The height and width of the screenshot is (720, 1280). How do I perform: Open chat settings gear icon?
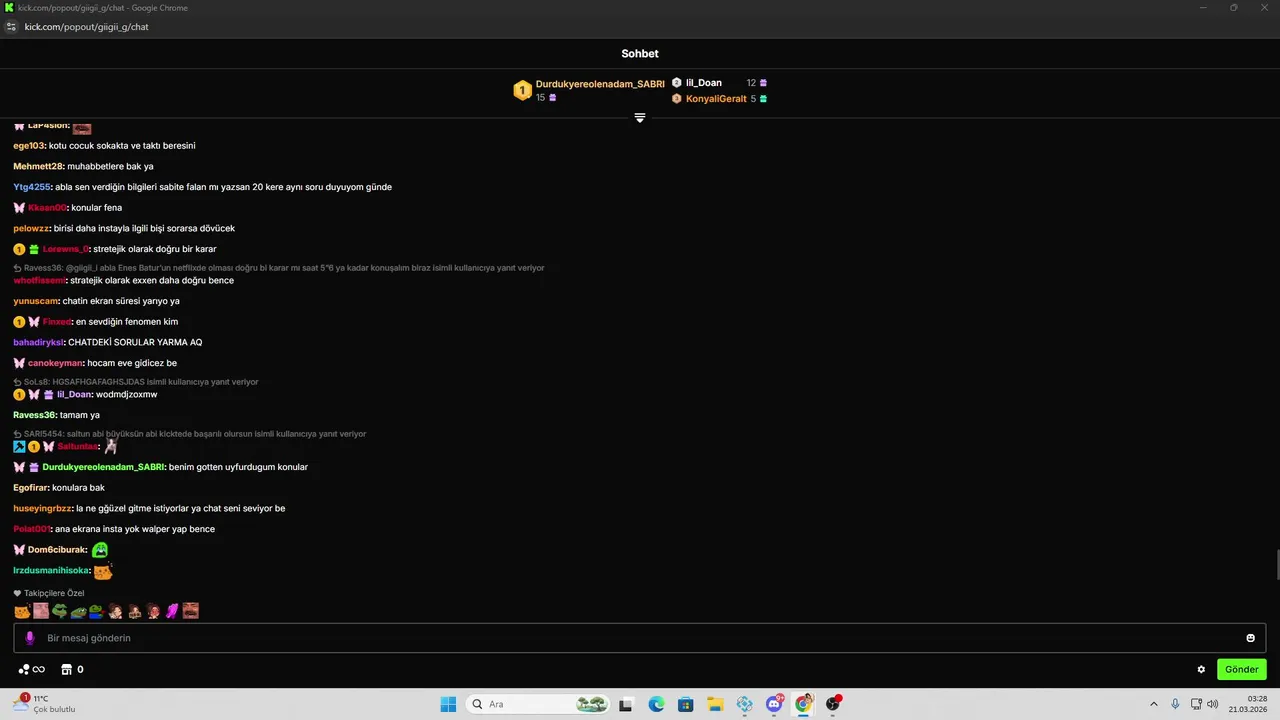coord(1201,669)
